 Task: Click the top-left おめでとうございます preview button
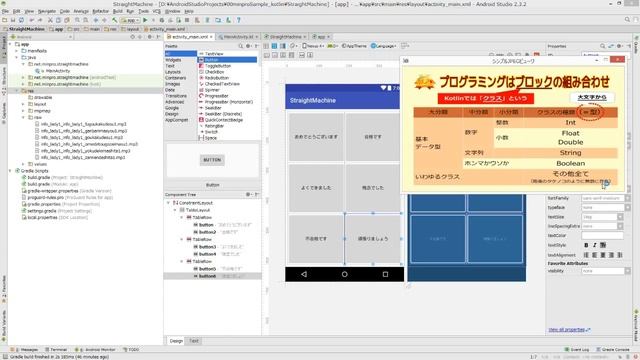tap(316, 137)
